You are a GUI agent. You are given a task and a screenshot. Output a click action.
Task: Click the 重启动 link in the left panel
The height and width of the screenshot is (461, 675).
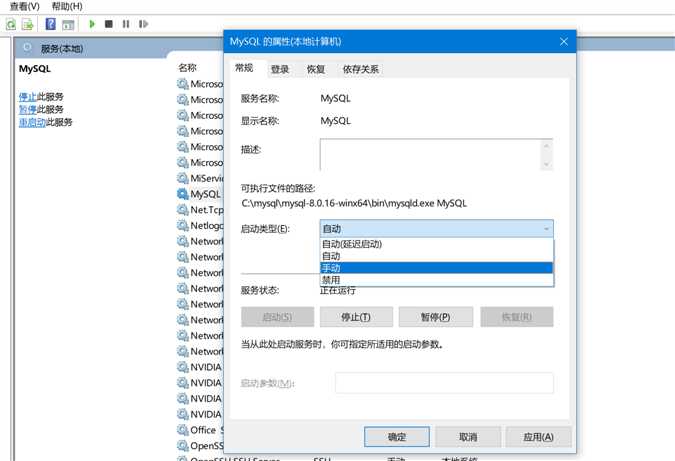[x=32, y=122]
